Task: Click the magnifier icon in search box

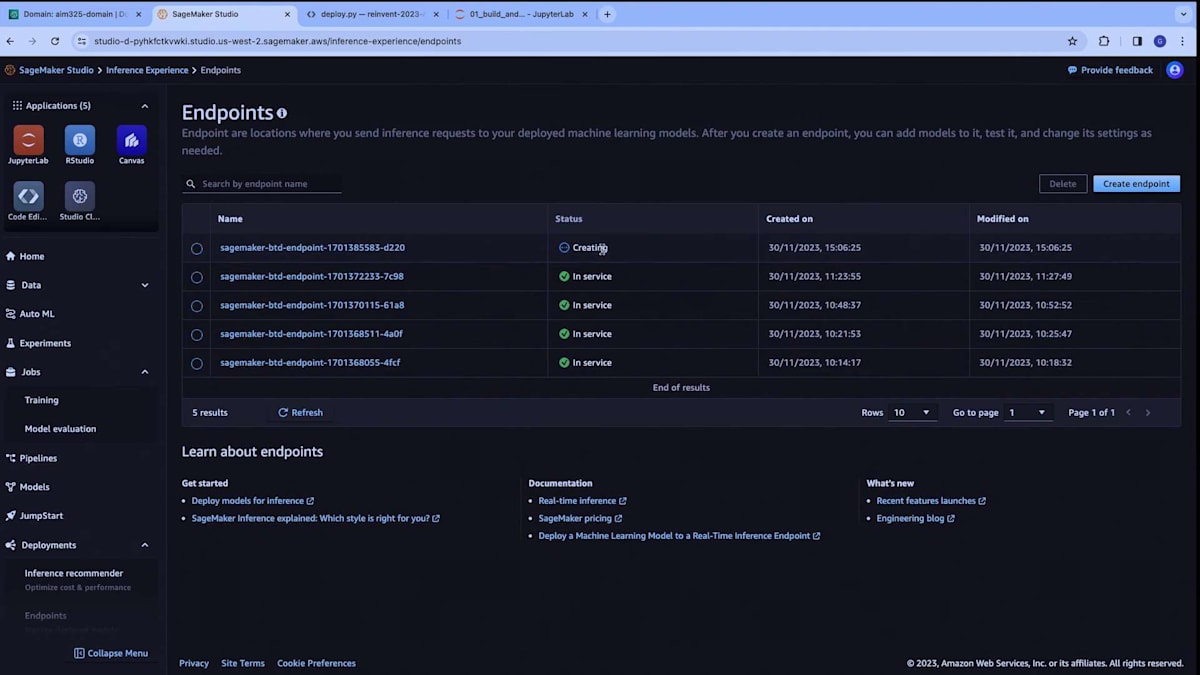Action: [x=191, y=184]
